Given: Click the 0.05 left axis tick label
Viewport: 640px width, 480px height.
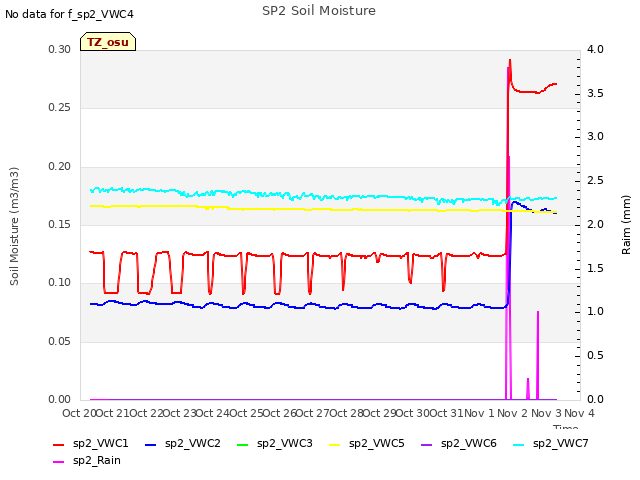Looking at the screenshot, I should pyautogui.click(x=60, y=341).
